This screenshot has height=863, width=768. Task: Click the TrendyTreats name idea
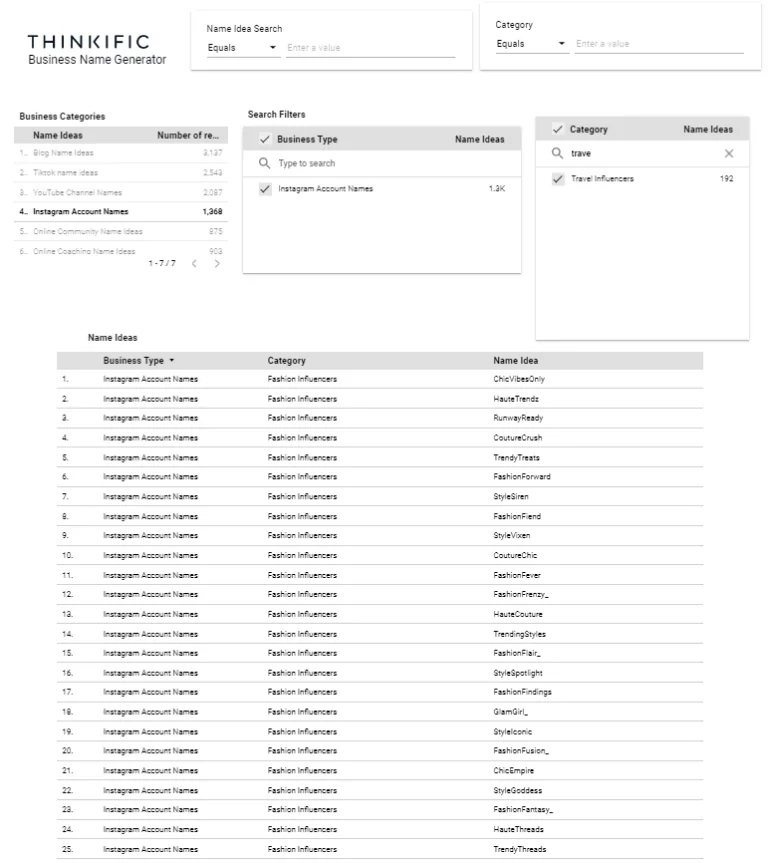(516, 458)
